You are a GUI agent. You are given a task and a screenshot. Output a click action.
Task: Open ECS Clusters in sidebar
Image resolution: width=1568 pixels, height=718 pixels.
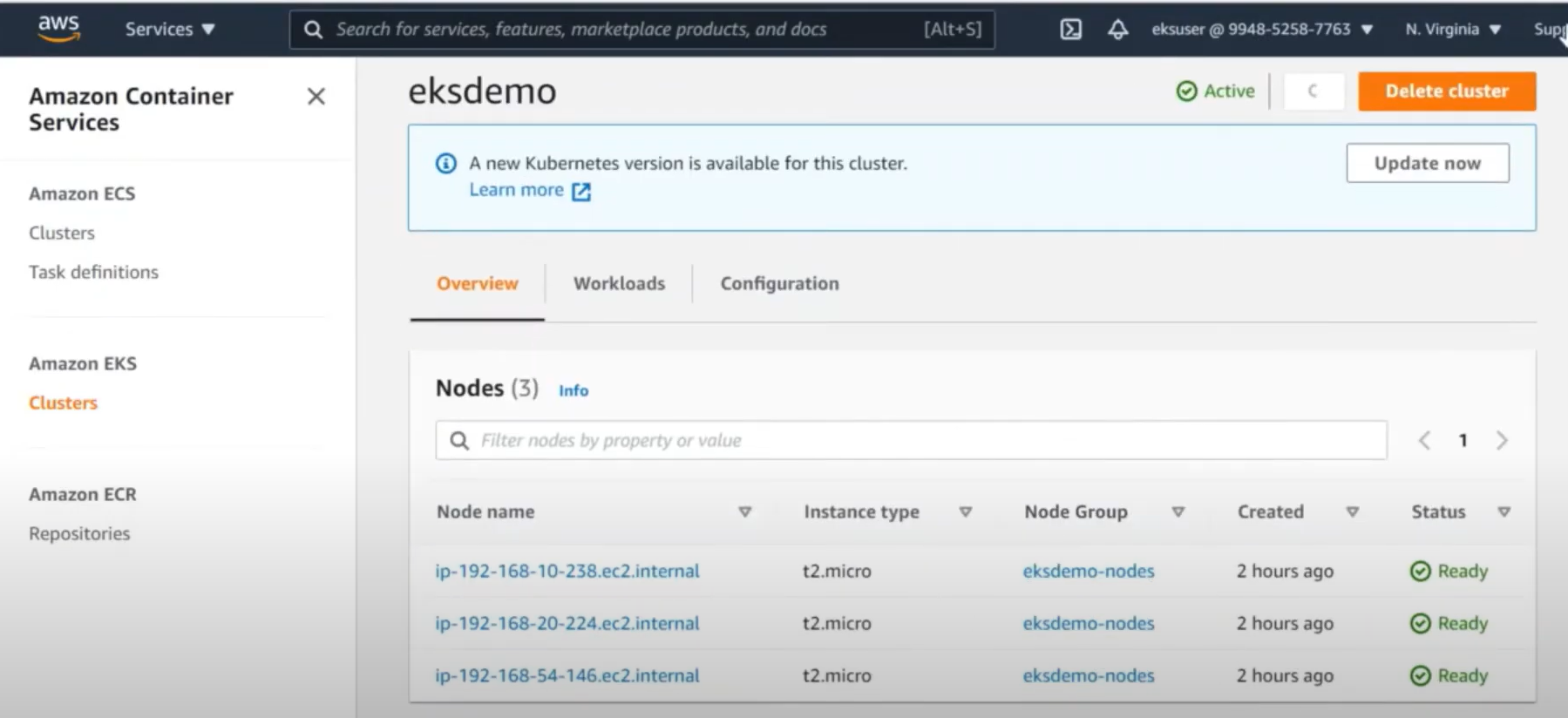62,233
